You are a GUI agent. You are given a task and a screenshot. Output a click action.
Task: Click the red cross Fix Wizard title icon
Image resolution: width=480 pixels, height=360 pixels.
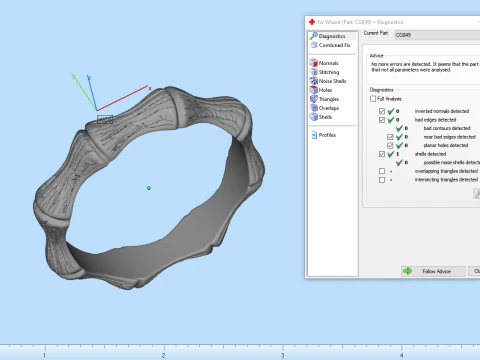[x=312, y=22]
